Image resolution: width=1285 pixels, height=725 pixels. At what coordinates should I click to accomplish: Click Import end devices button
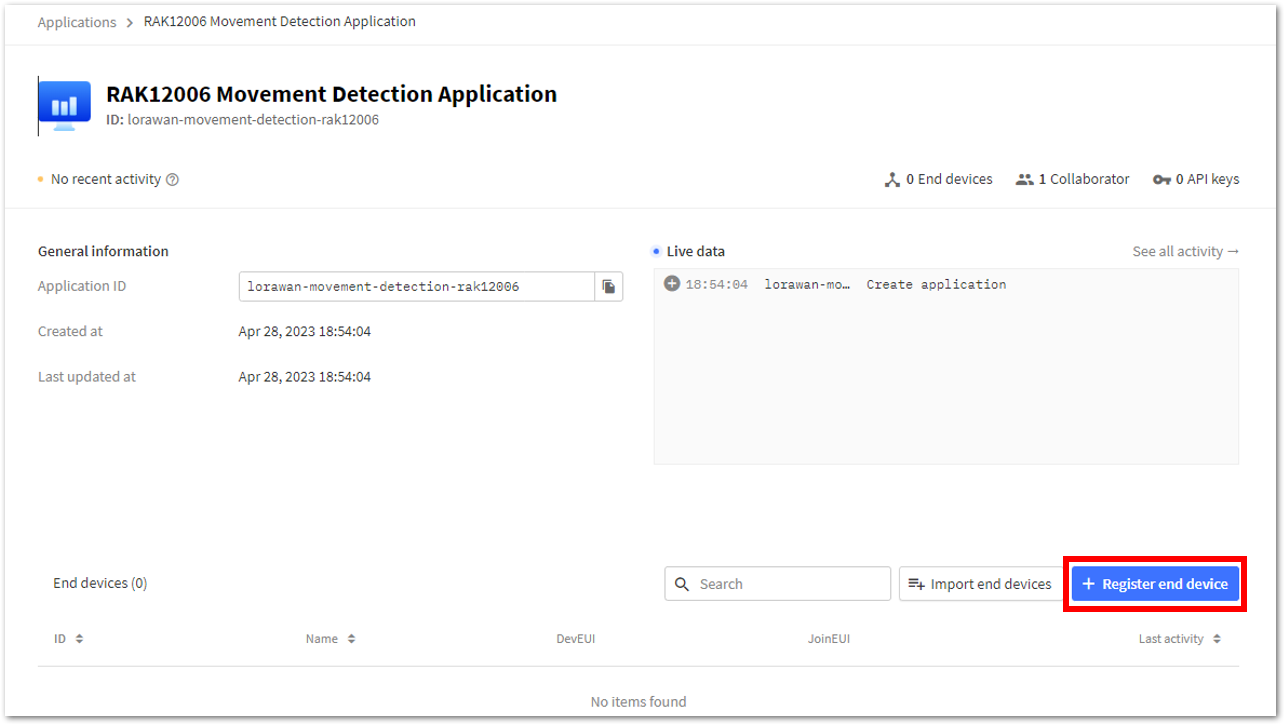point(980,584)
